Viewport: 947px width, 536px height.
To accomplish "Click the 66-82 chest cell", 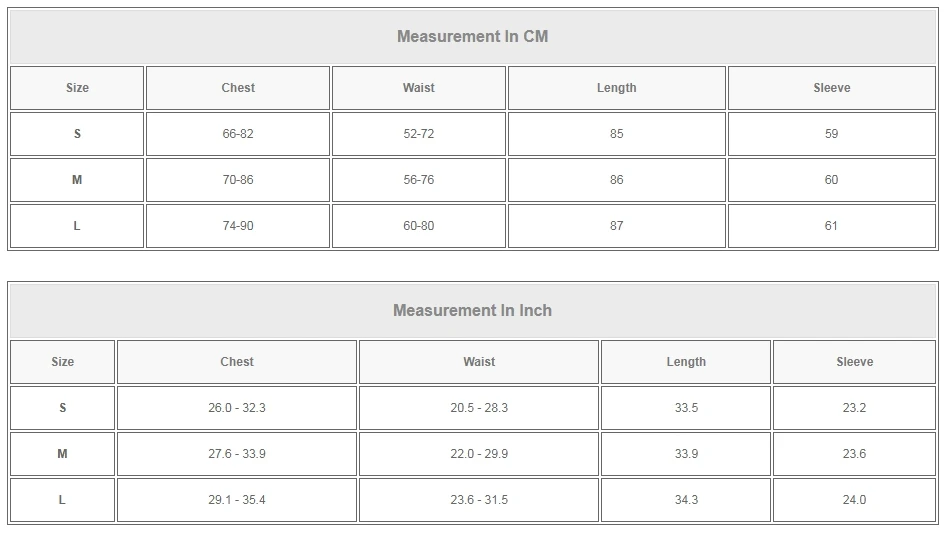I will point(238,134).
